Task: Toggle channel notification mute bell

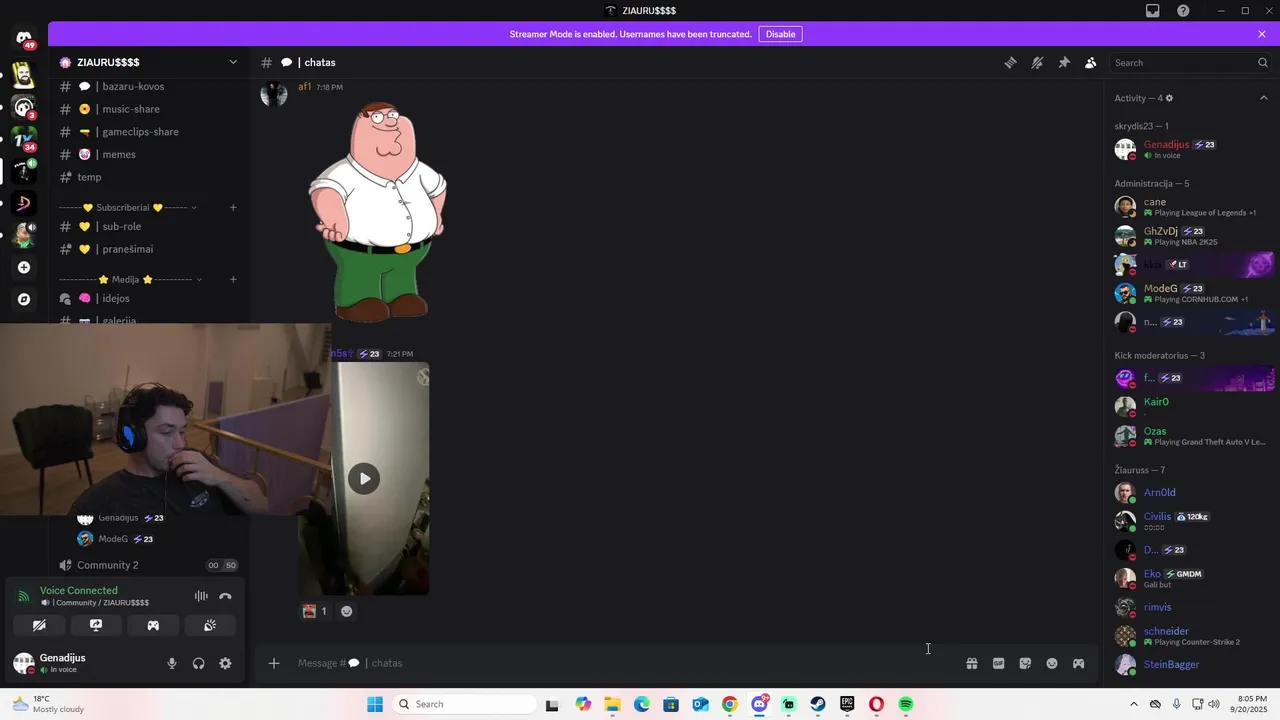Action: pyautogui.click(x=1037, y=62)
